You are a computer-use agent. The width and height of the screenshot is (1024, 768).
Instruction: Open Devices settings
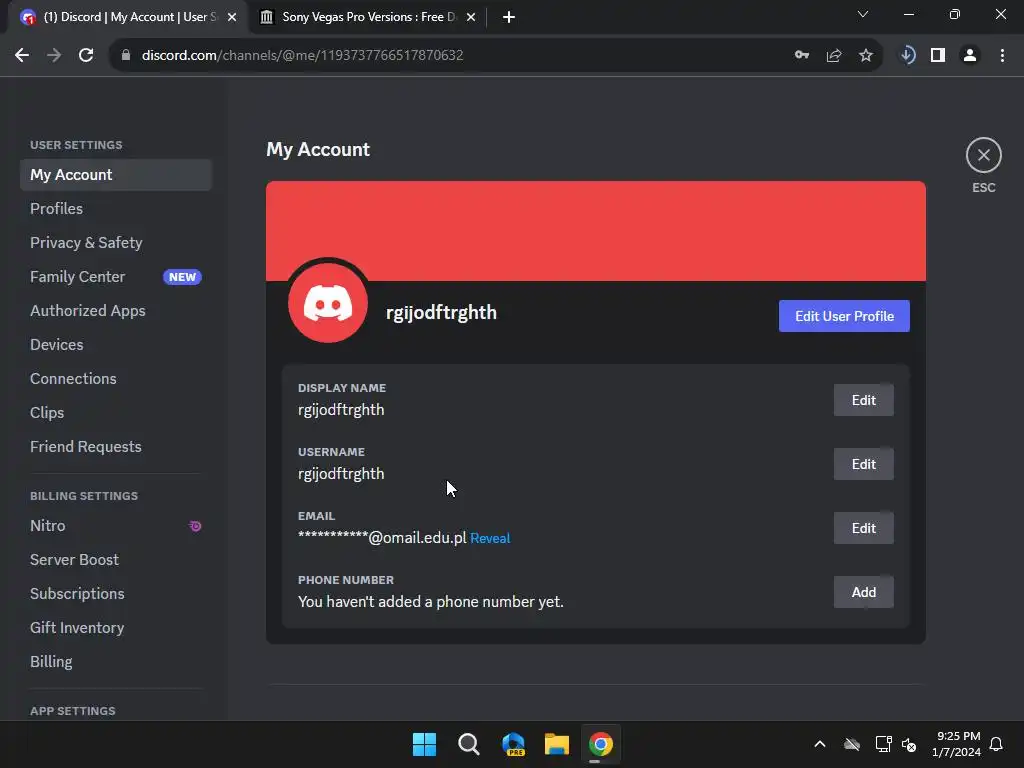[116, 345]
